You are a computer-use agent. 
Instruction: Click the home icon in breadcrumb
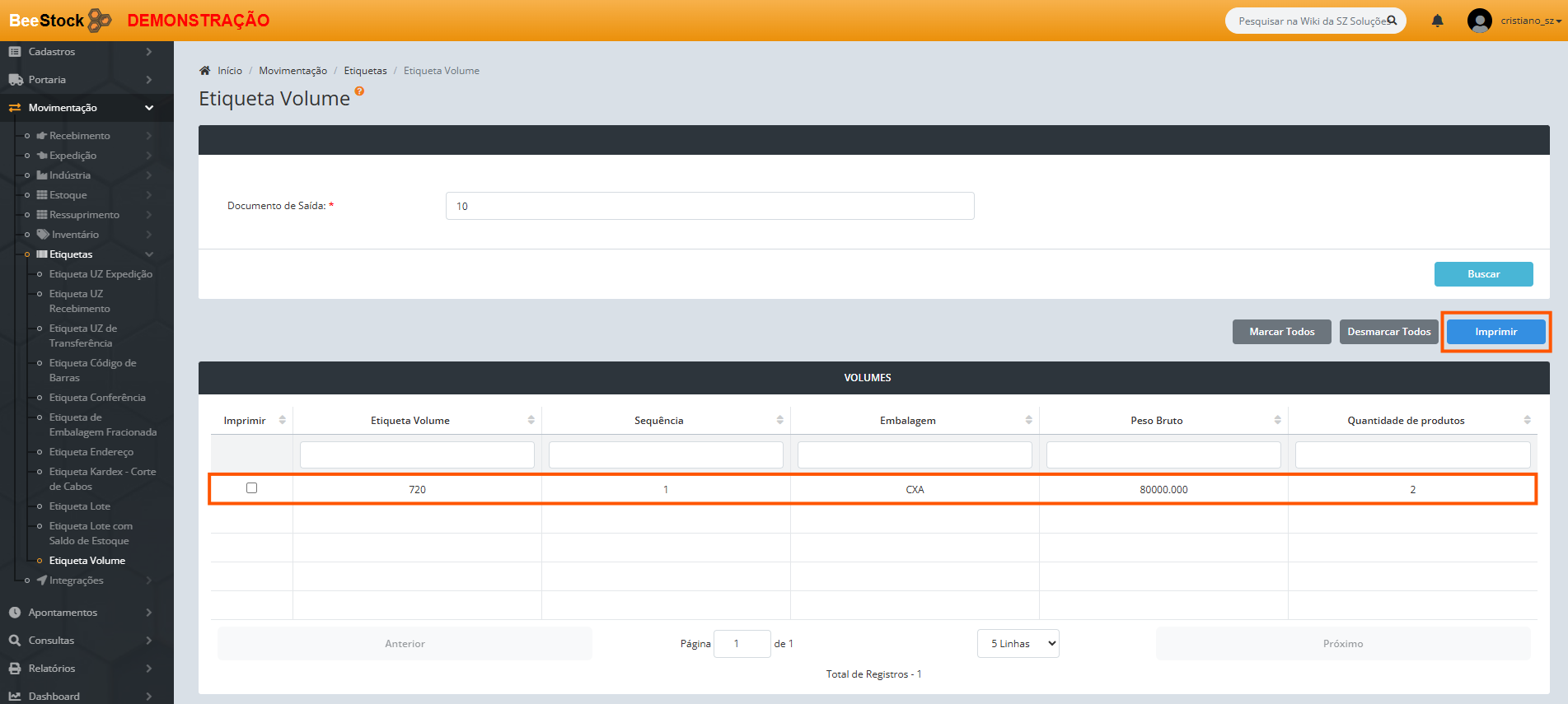[x=205, y=71]
